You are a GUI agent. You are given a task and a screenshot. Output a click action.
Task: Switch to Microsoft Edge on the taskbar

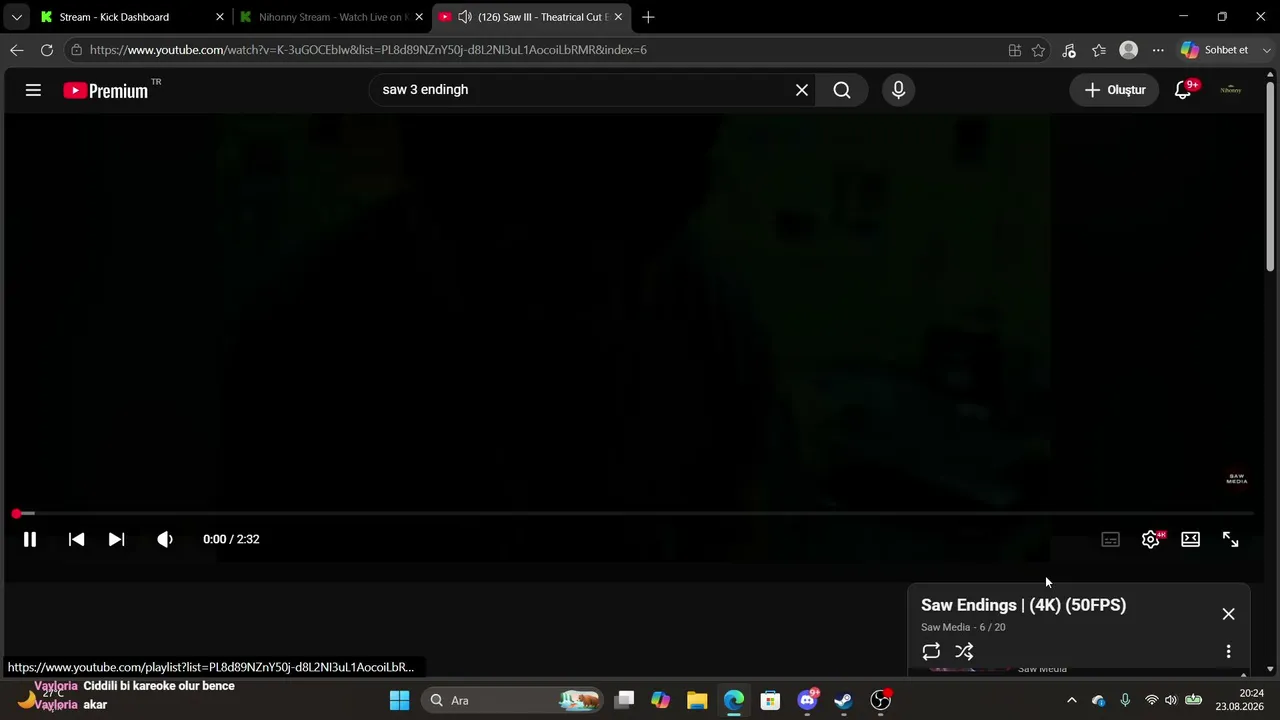click(734, 700)
